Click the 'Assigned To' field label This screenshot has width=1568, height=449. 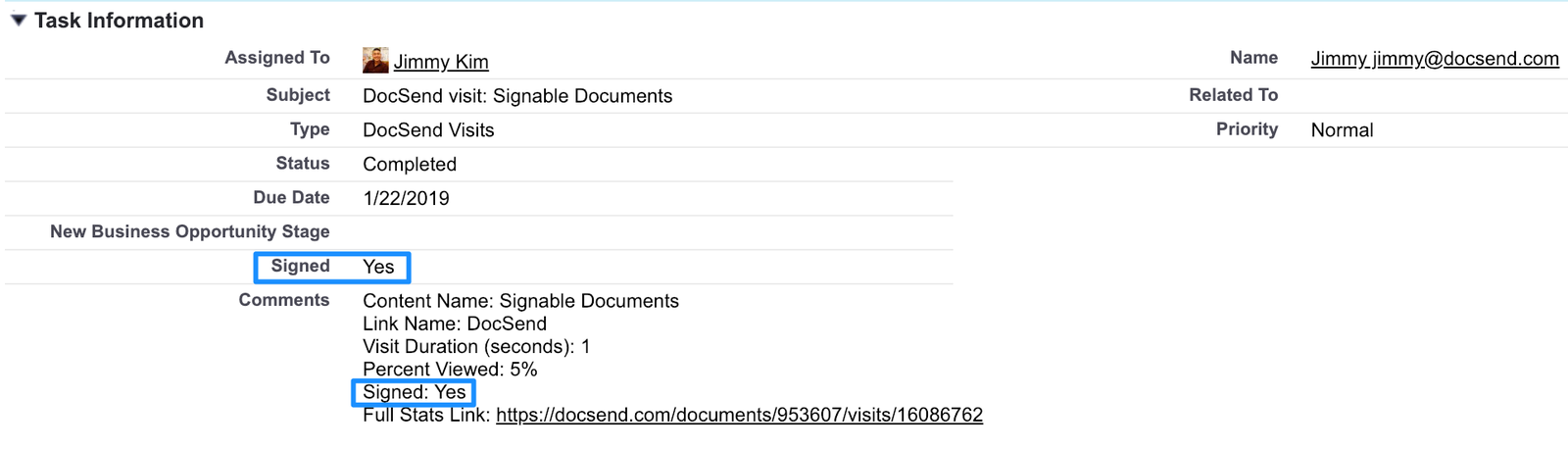(x=277, y=58)
